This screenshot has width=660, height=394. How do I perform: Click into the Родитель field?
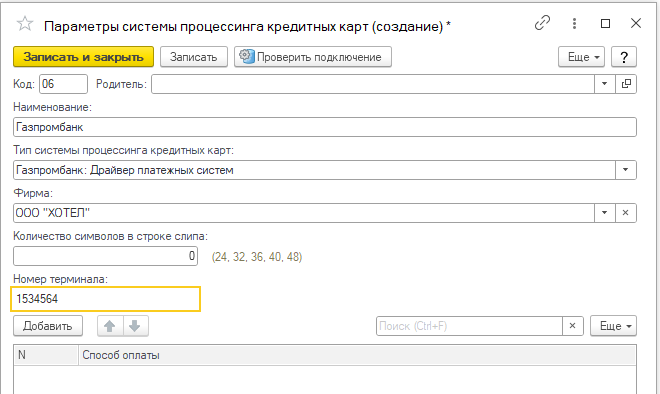click(373, 84)
